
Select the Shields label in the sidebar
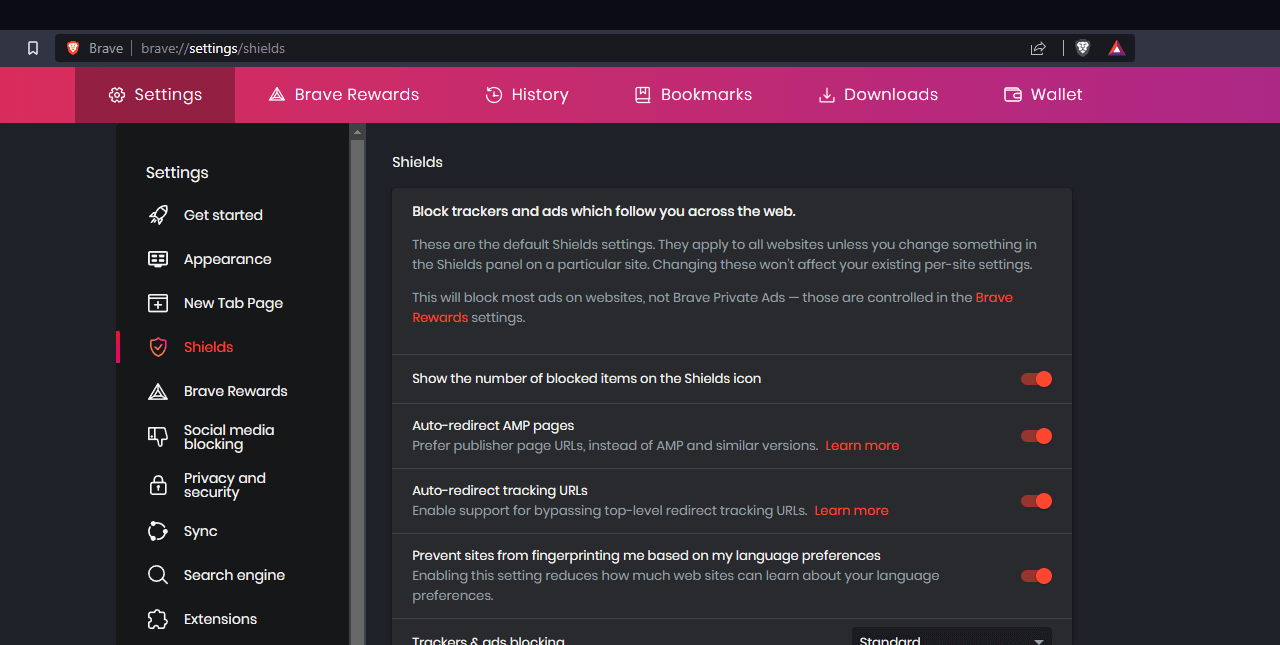208,347
